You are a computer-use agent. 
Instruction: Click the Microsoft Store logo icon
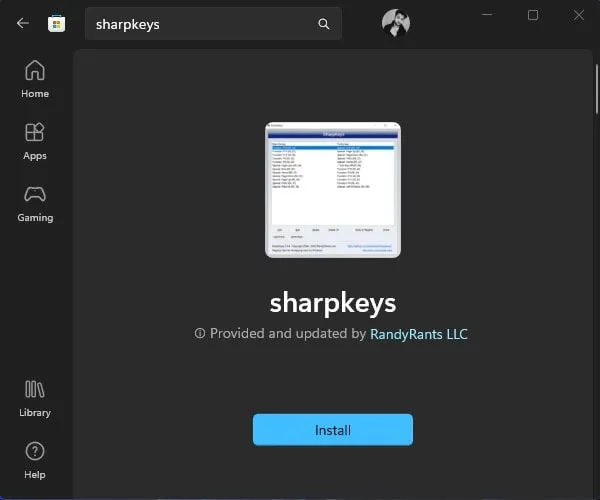point(56,24)
